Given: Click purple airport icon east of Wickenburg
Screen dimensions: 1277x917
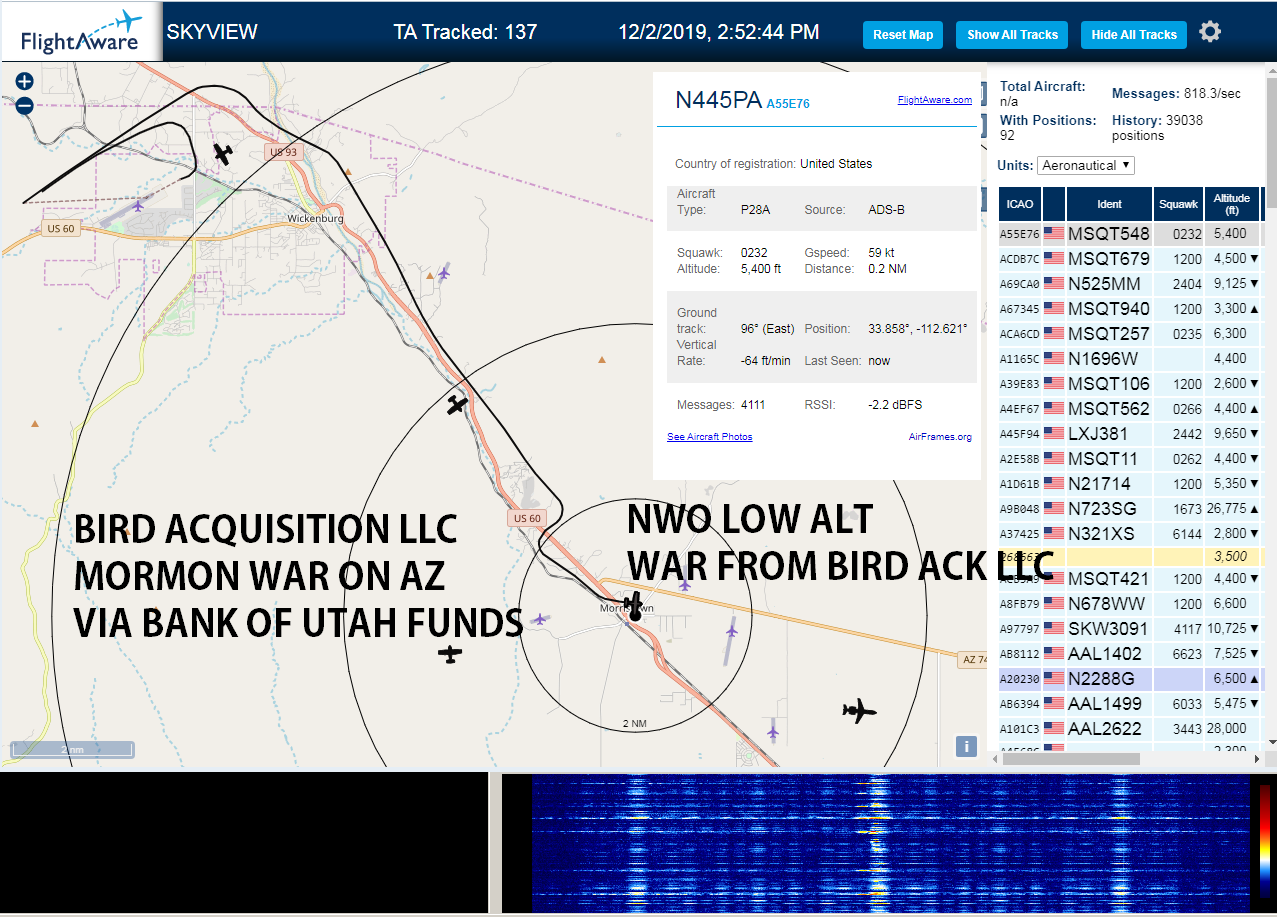Looking at the screenshot, I should point(443,271).
